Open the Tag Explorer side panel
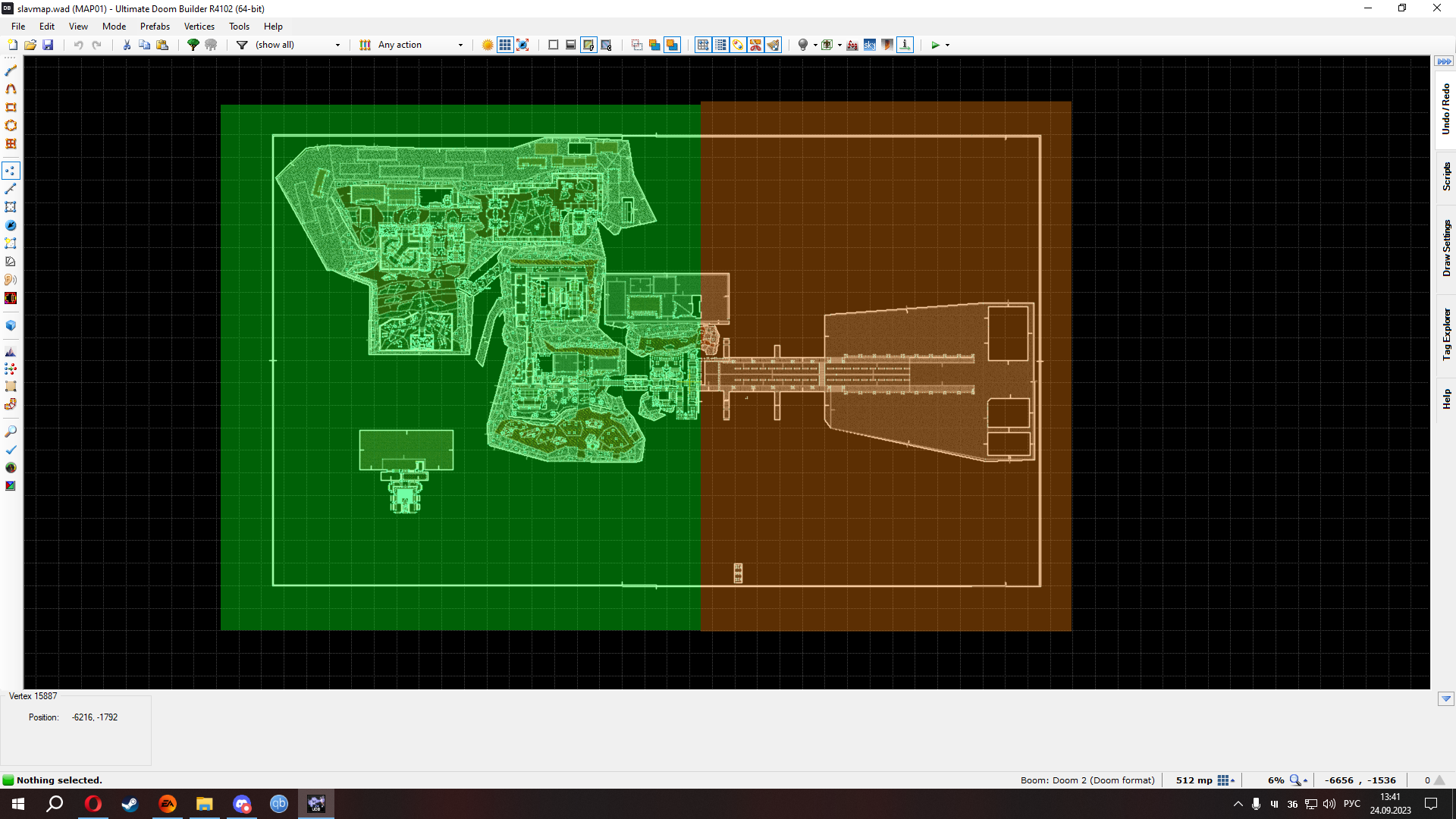 pyautogui.click(x=1446, y=334)
